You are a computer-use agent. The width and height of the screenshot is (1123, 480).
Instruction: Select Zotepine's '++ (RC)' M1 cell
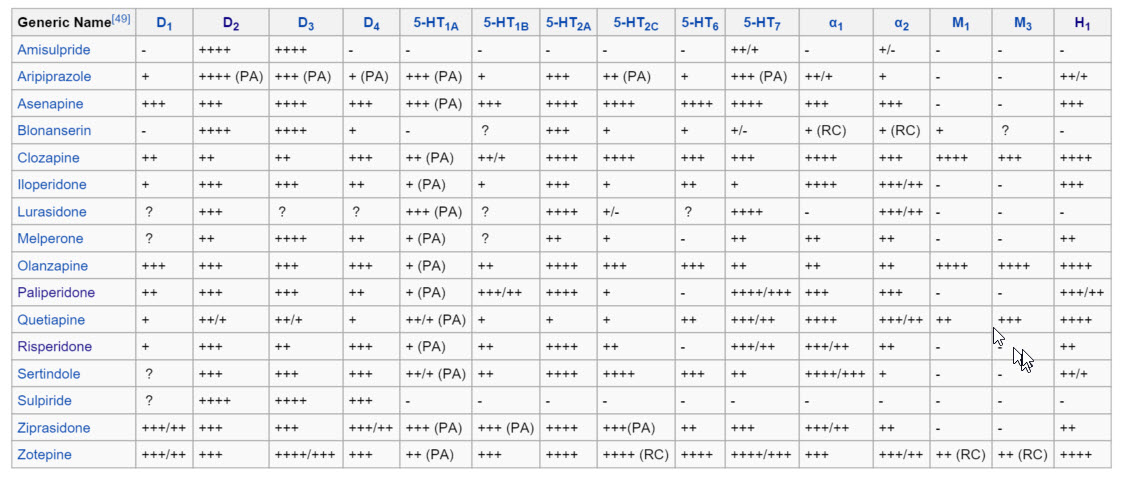[960, 455]
